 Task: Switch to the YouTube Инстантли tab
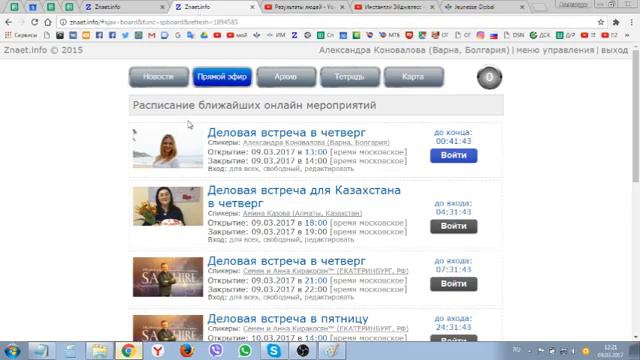394,7
